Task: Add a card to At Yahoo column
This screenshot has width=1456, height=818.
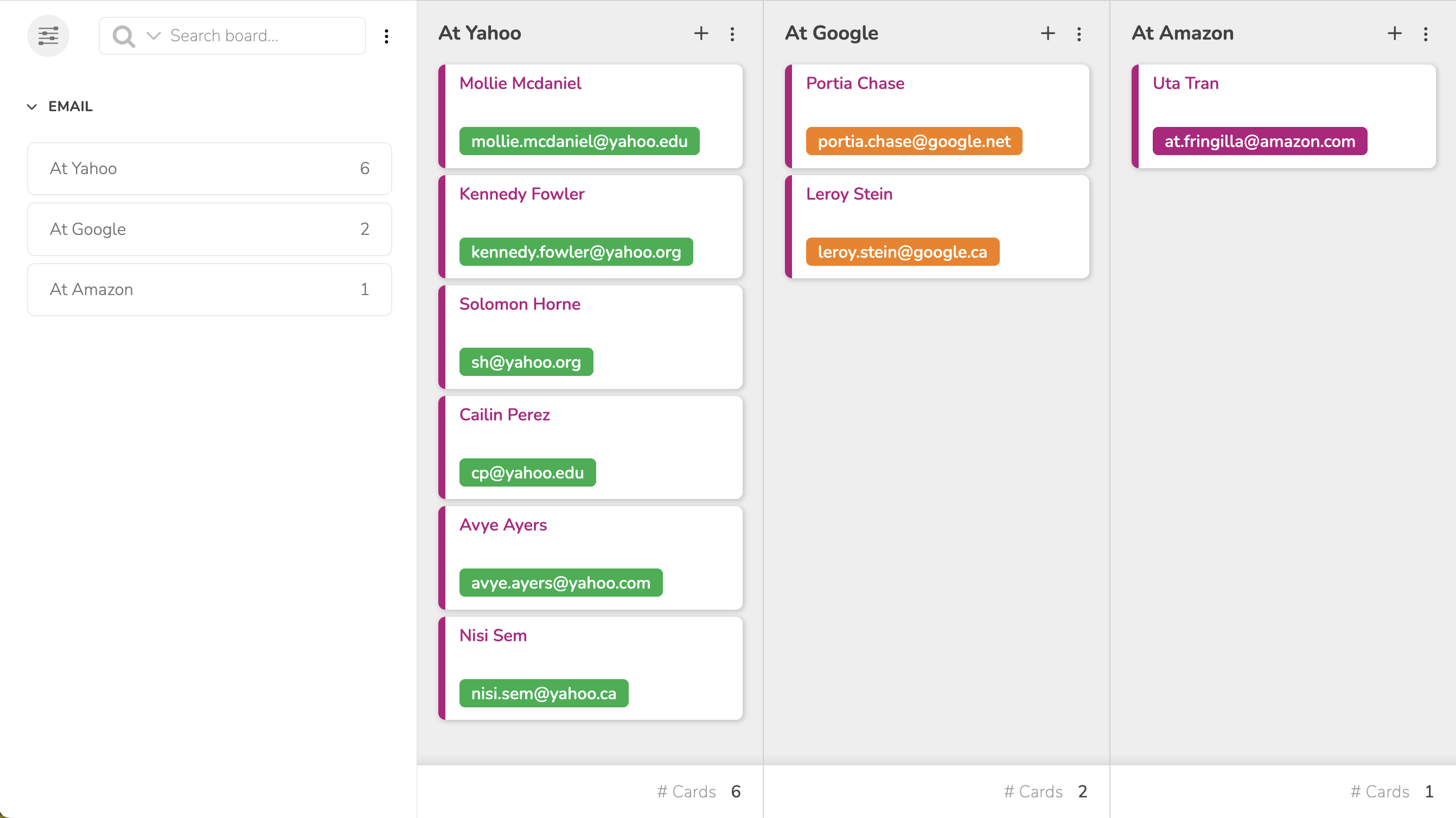Action: pos(701,33)
